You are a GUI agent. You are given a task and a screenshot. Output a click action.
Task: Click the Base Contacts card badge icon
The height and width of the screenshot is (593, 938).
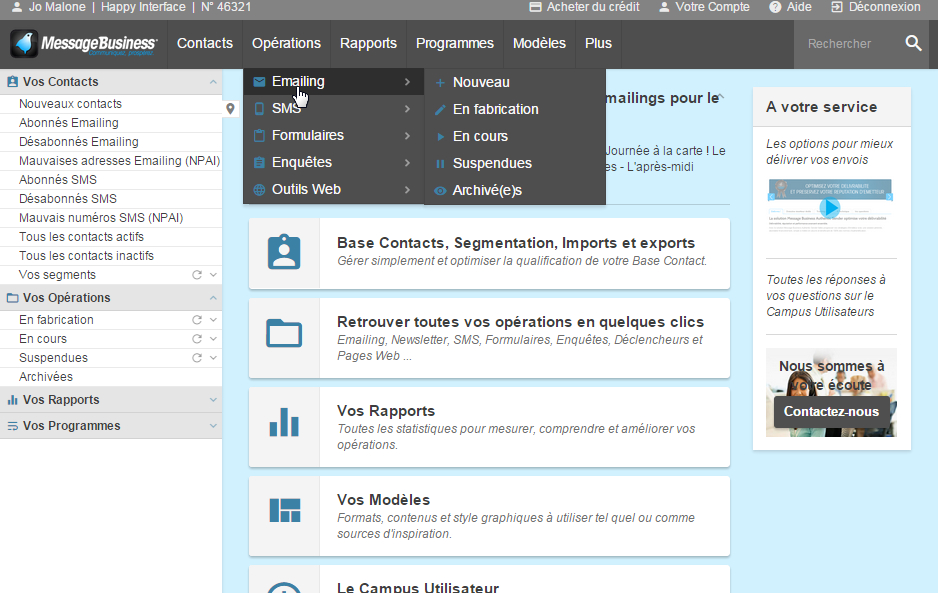pyautogui.click(x=284, y=252)
